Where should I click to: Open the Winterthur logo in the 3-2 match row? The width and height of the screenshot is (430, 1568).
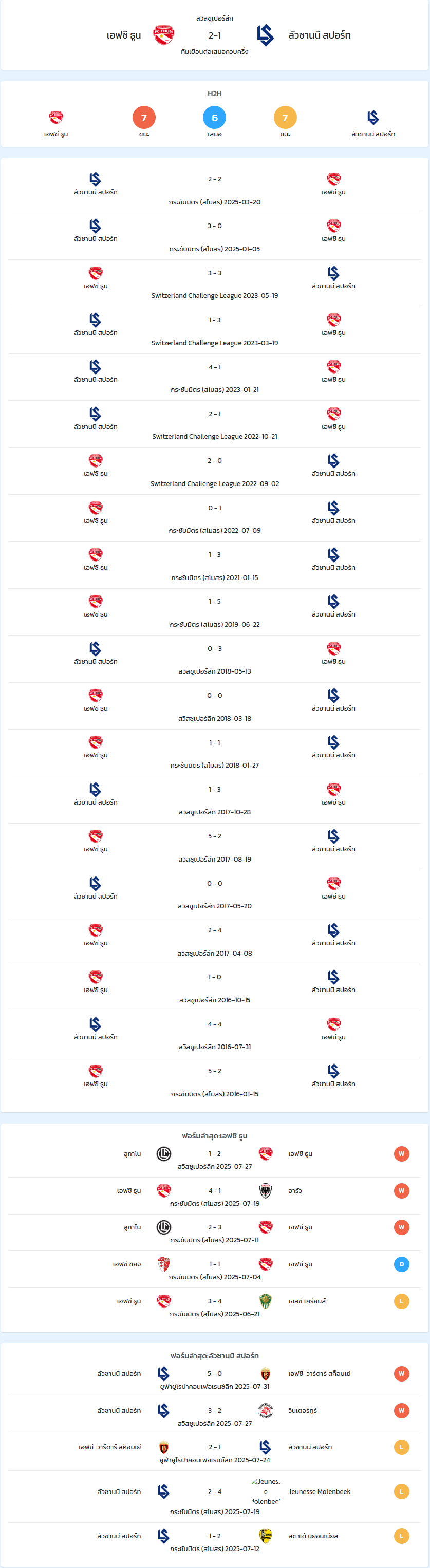[x=266, y=1410]
